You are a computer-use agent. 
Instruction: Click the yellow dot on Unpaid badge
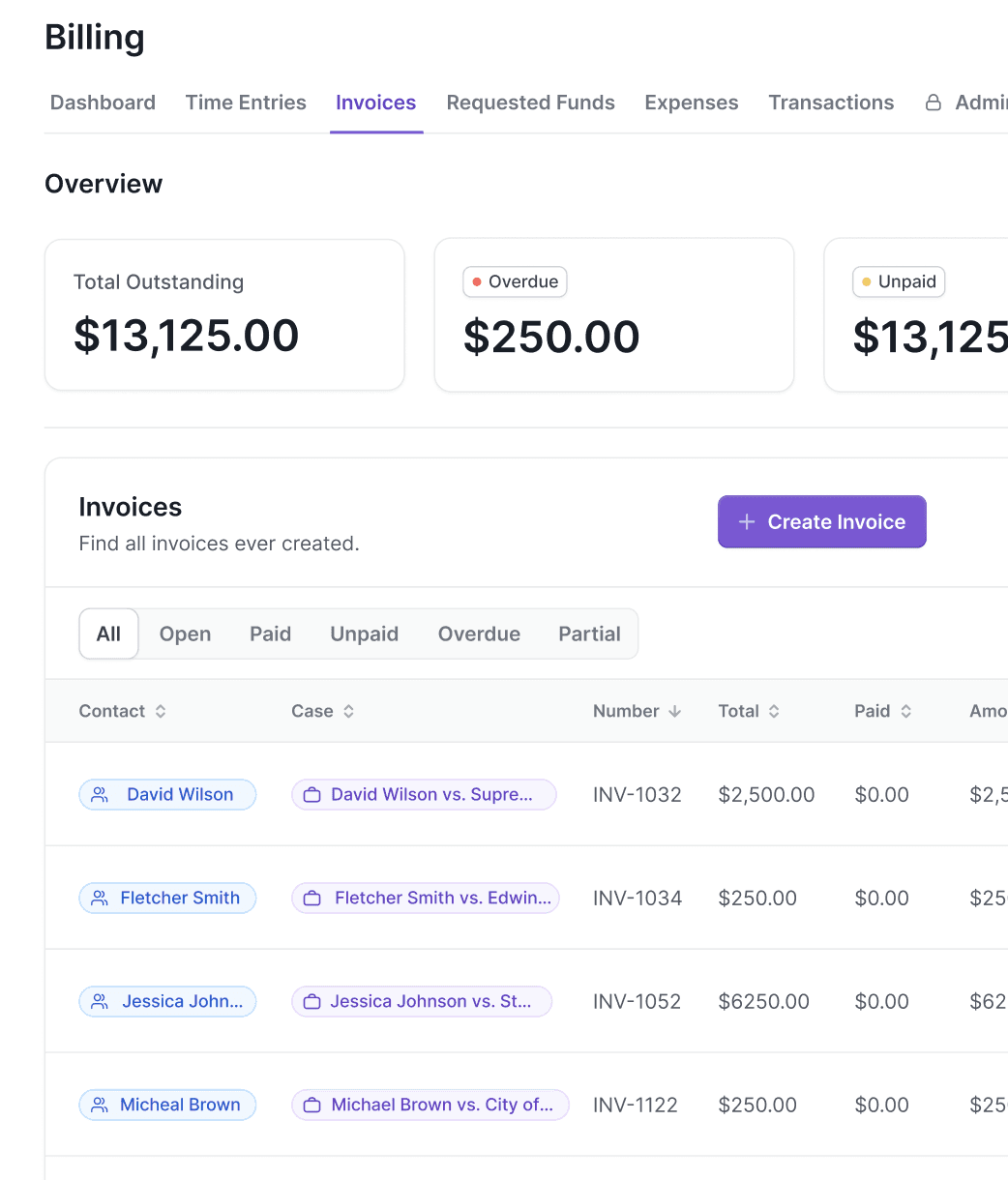pyautogui.click(x=867, y=282)
